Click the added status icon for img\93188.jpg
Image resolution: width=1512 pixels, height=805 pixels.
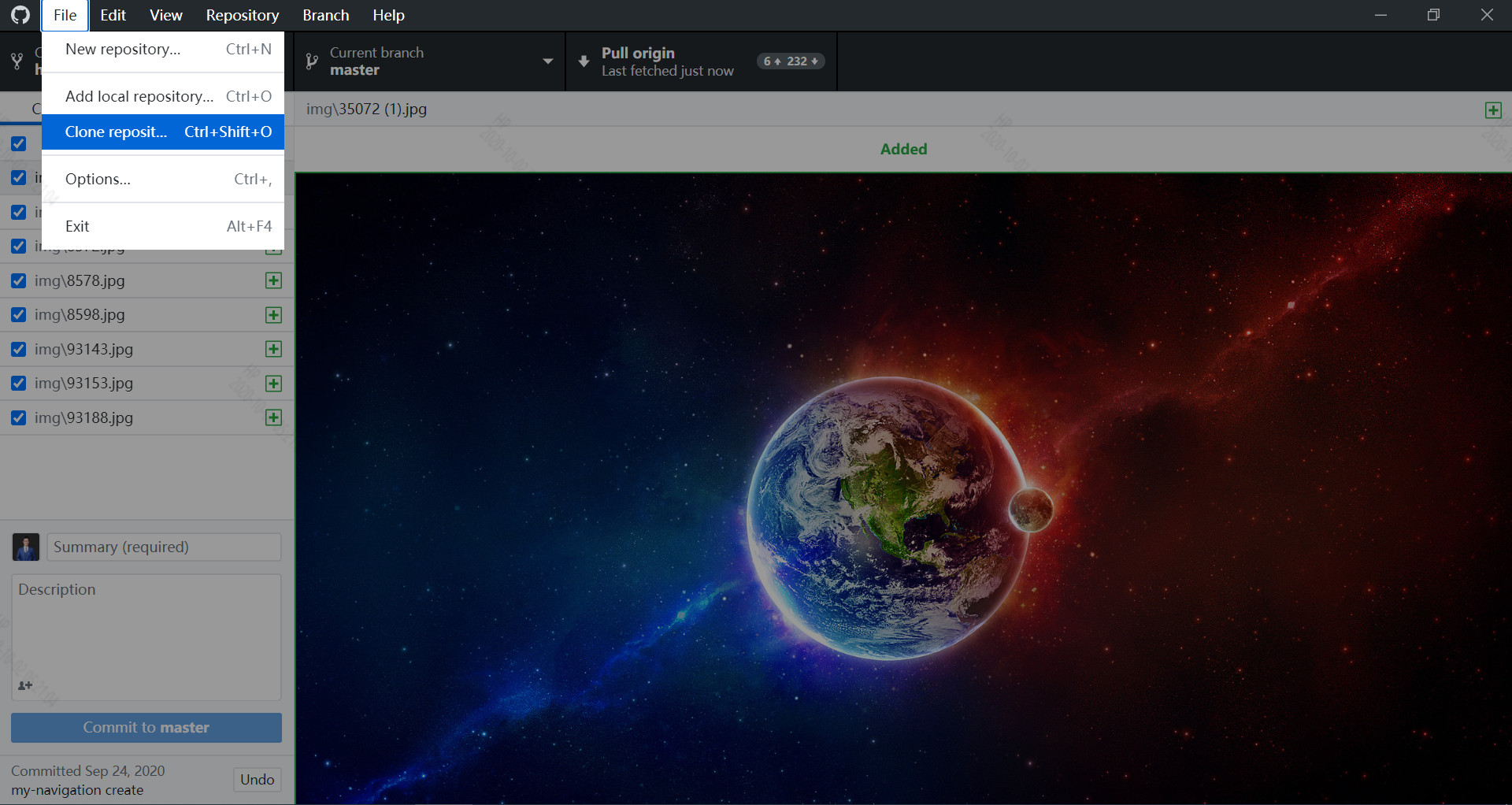pos(273,417)
